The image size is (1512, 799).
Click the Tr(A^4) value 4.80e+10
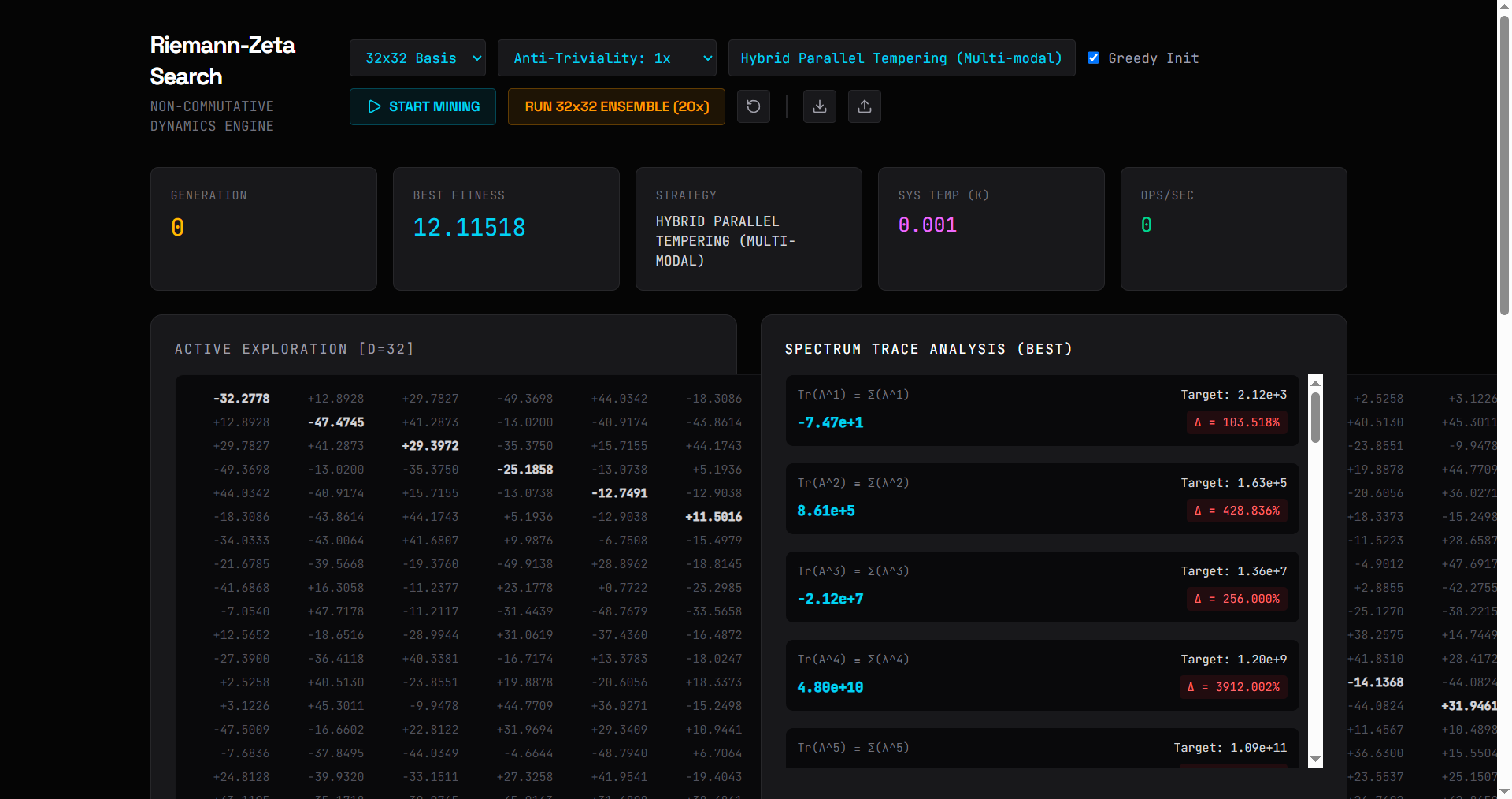(x=830, y=687)
